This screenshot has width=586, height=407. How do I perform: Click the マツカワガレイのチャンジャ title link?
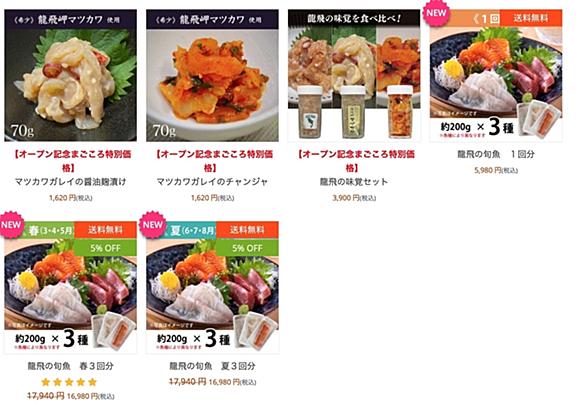pyautogui.click(x=212, y=182)
